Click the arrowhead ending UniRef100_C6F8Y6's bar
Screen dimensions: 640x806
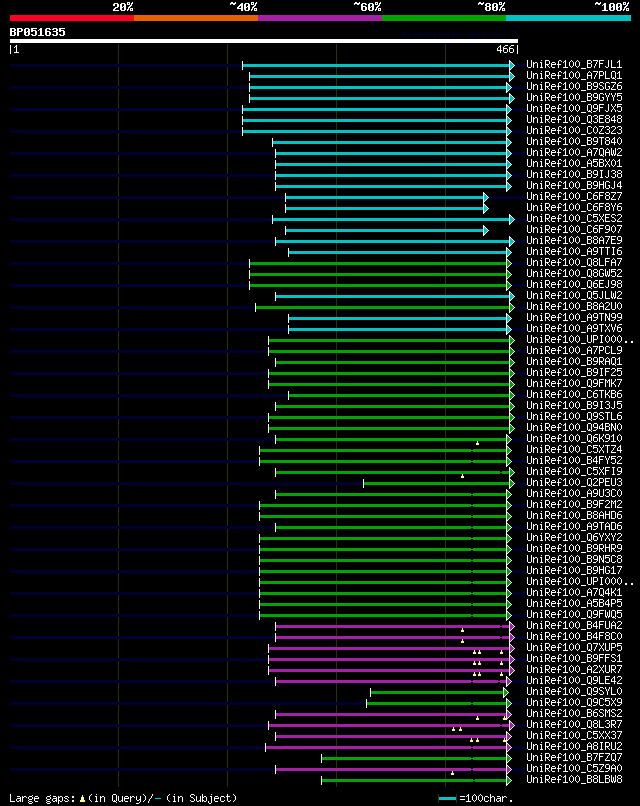pyautogui.click(x=486, y=208)
